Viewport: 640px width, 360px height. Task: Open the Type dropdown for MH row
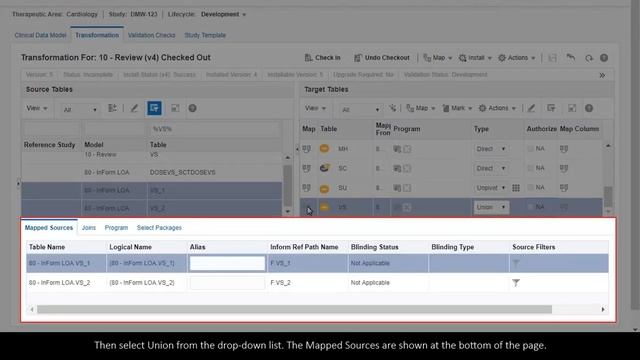tap(491, 149)
